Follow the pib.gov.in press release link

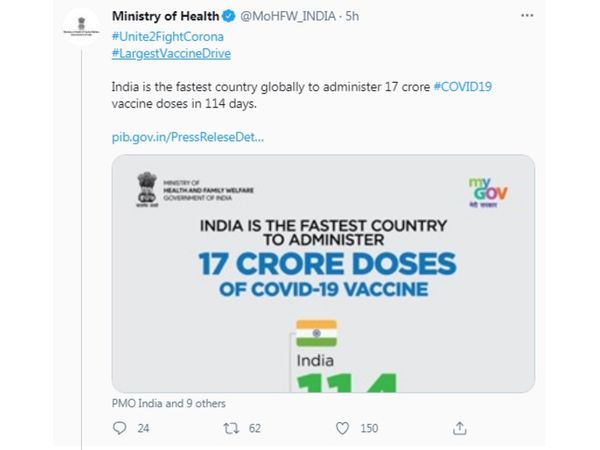pos(188,137)
